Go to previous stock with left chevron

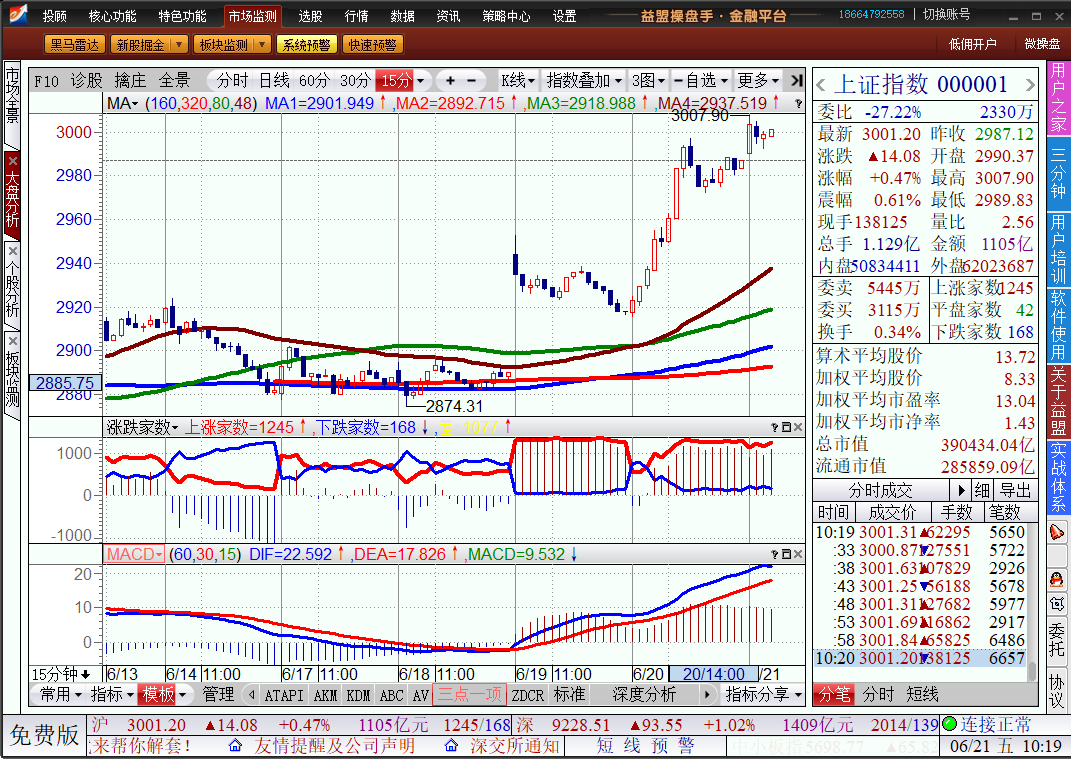pyautogui.click(x=821, y=85)
